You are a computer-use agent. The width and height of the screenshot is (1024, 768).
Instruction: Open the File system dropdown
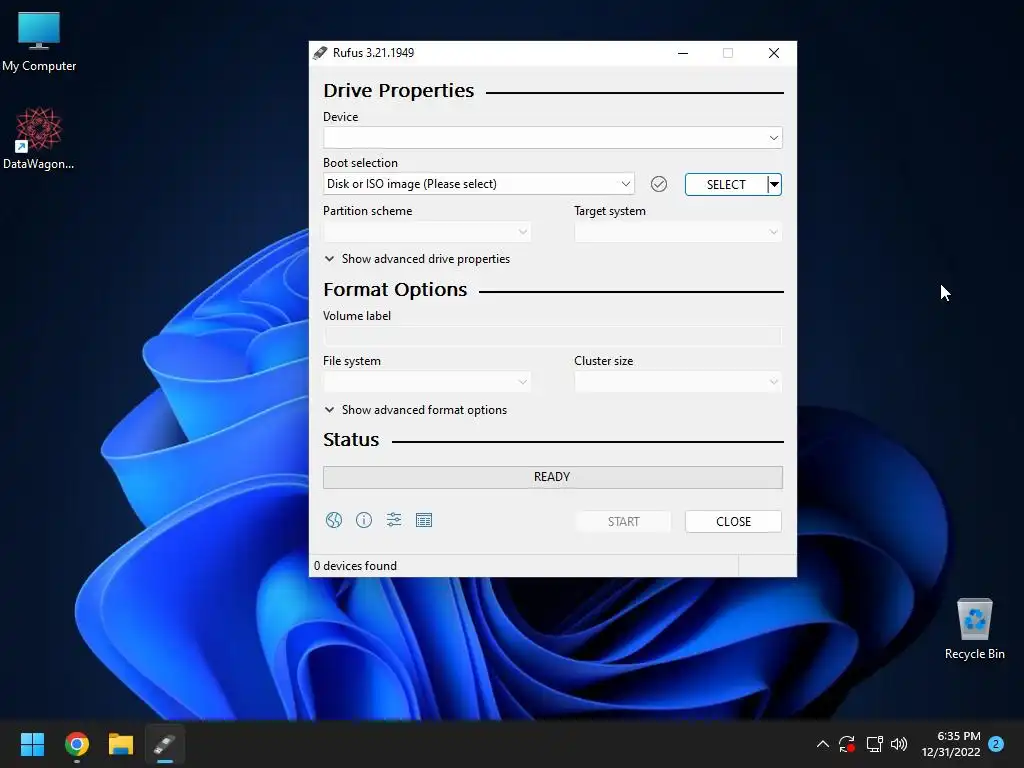coord(427,381)
